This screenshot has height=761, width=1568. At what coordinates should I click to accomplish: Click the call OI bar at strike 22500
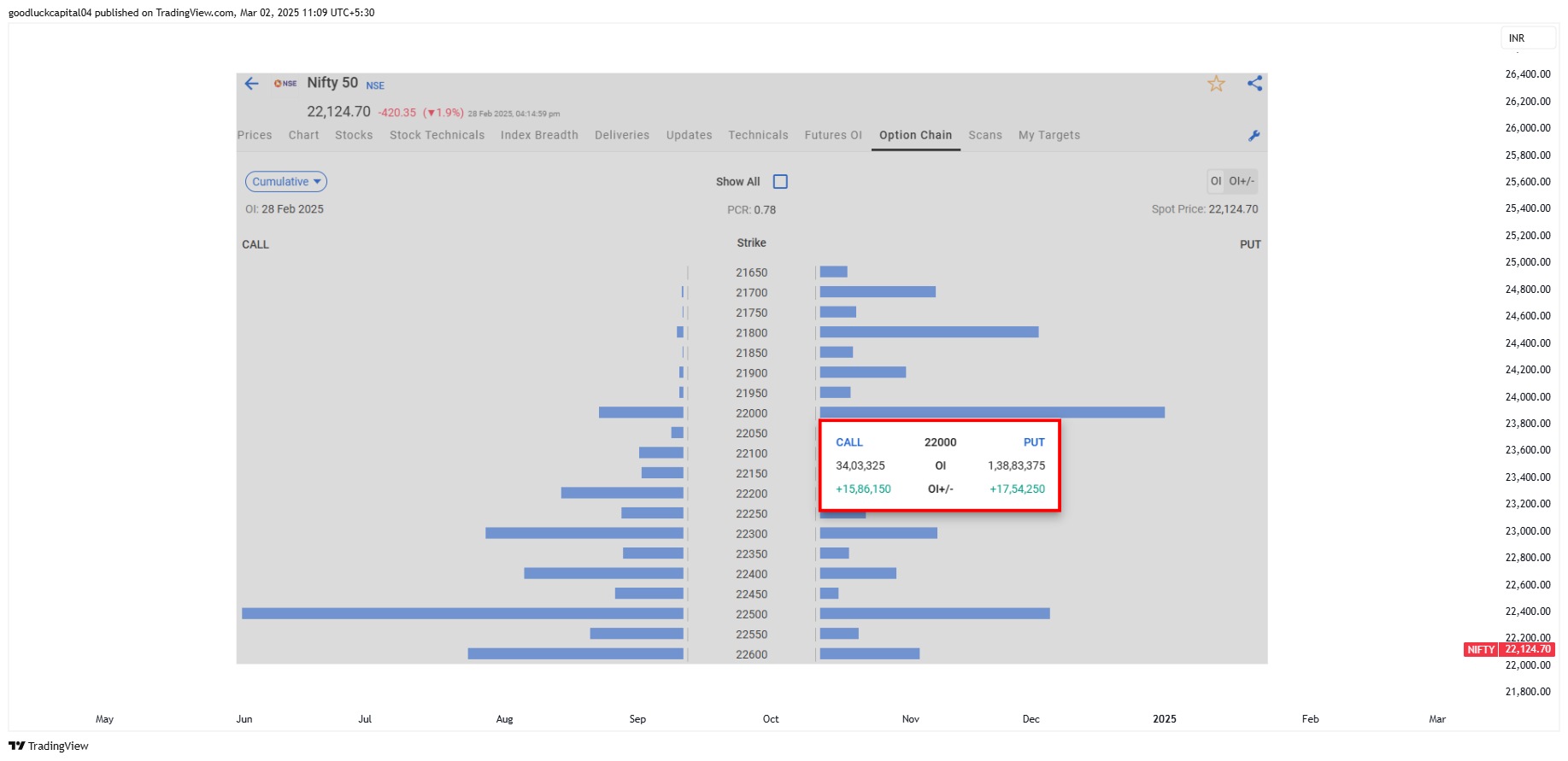coord(462,613)
